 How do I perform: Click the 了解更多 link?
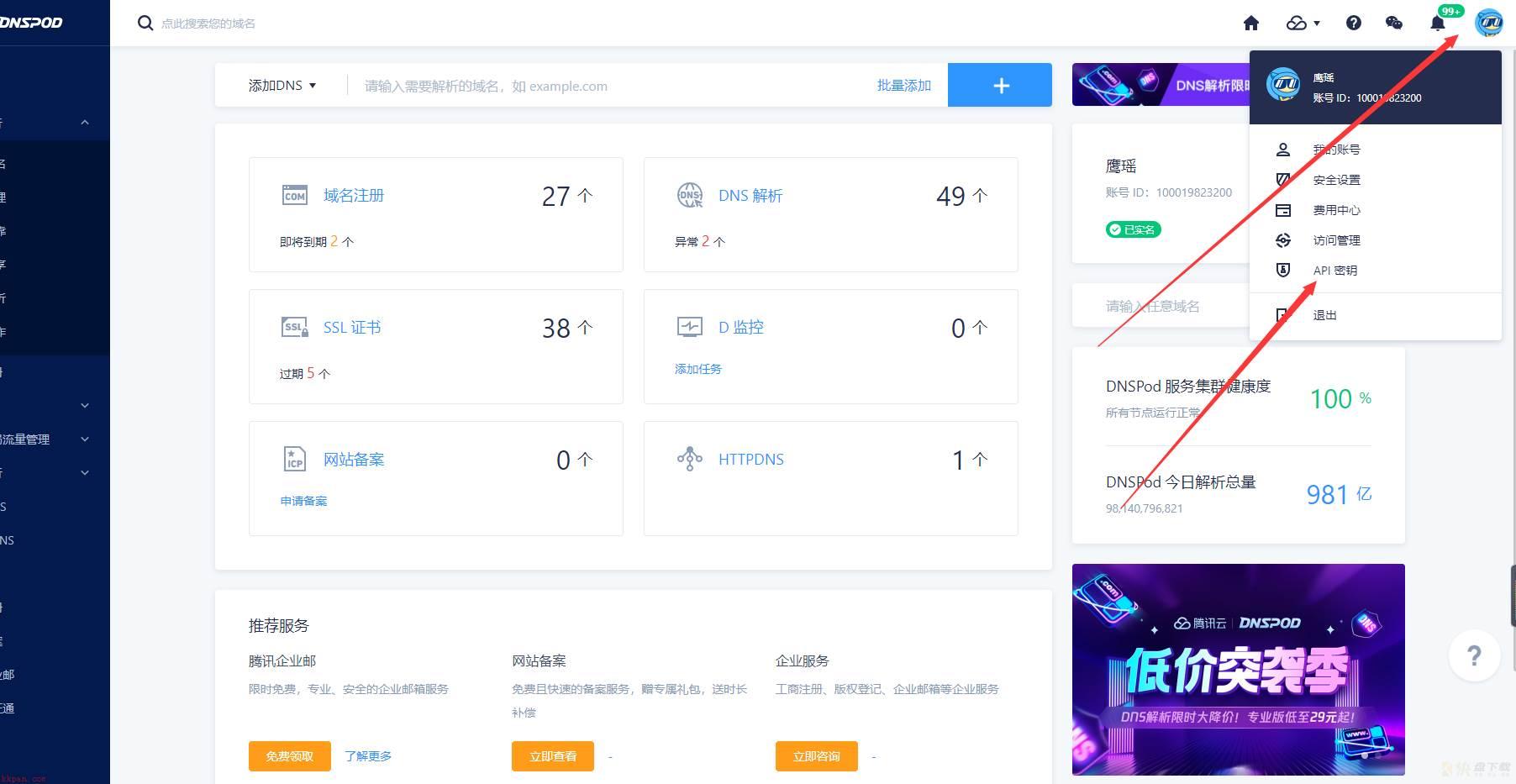pos(368,756)
